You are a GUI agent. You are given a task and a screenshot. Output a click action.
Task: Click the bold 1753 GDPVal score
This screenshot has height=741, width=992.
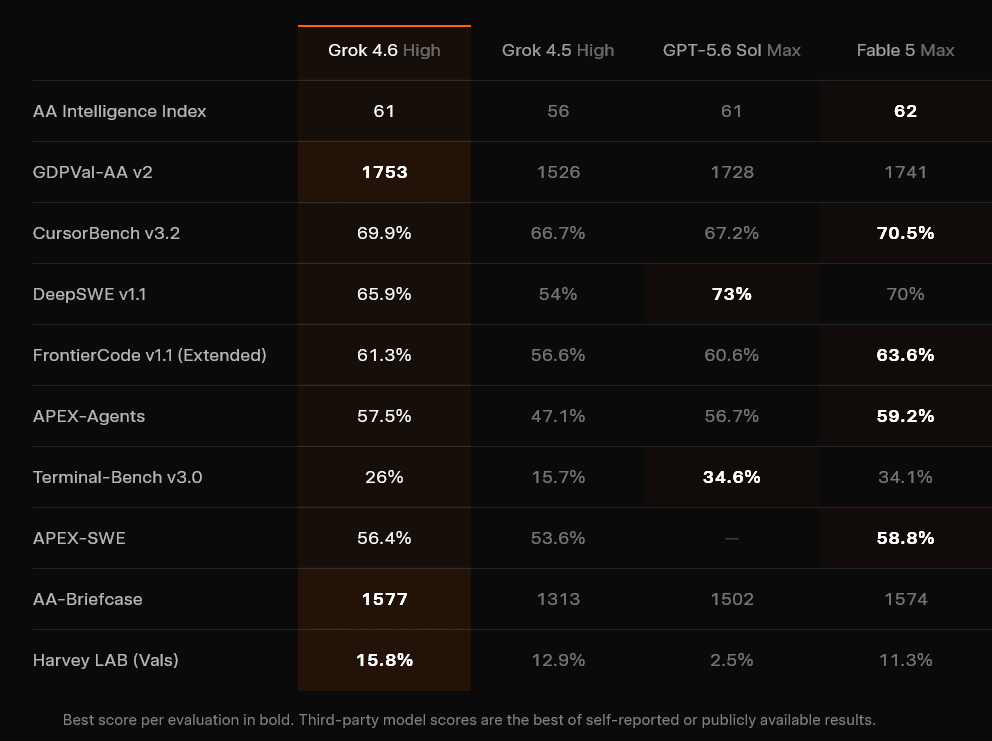(384, 172)
